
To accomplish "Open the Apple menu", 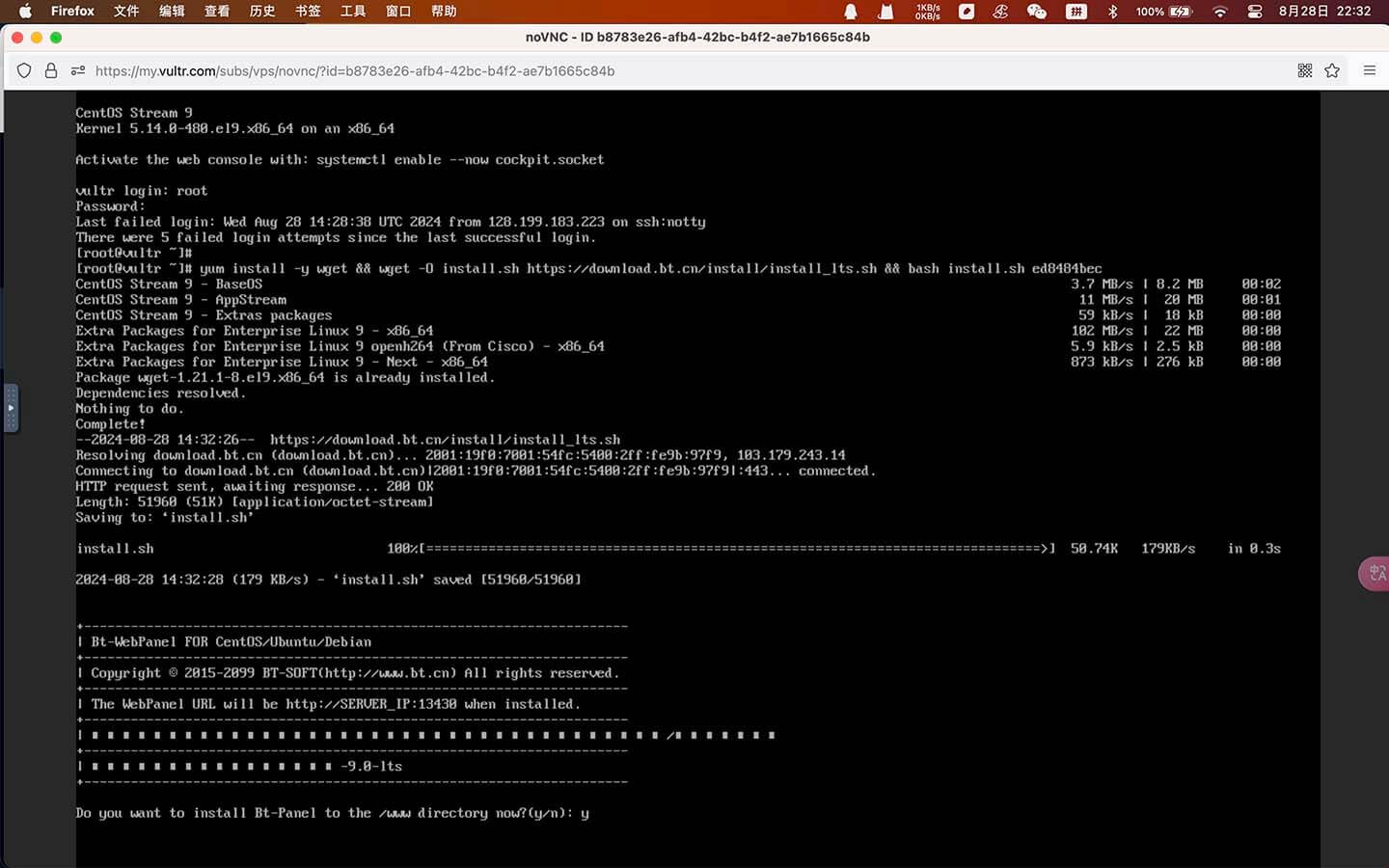I will click(26, 11).
